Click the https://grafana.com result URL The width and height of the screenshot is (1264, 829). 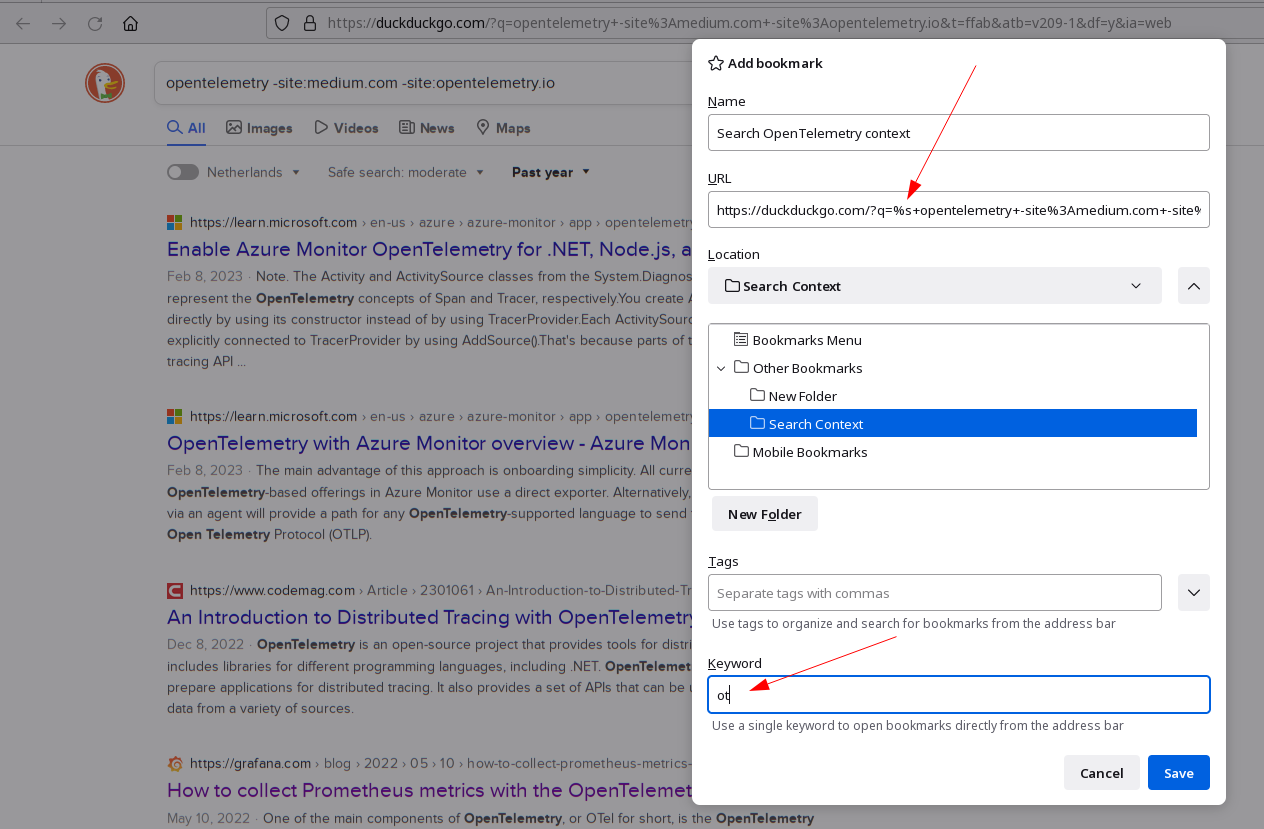[x=250, y=763]
